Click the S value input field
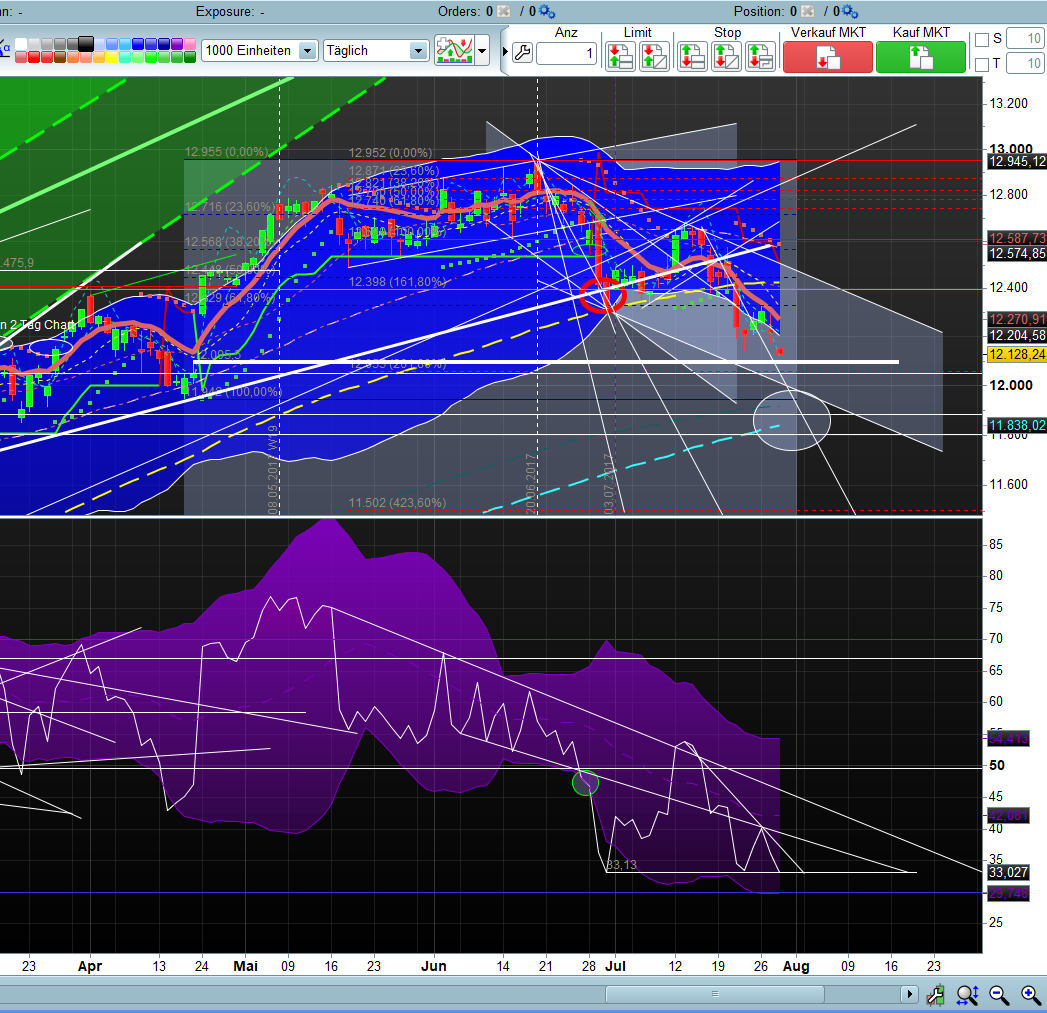 [1025, 39]
